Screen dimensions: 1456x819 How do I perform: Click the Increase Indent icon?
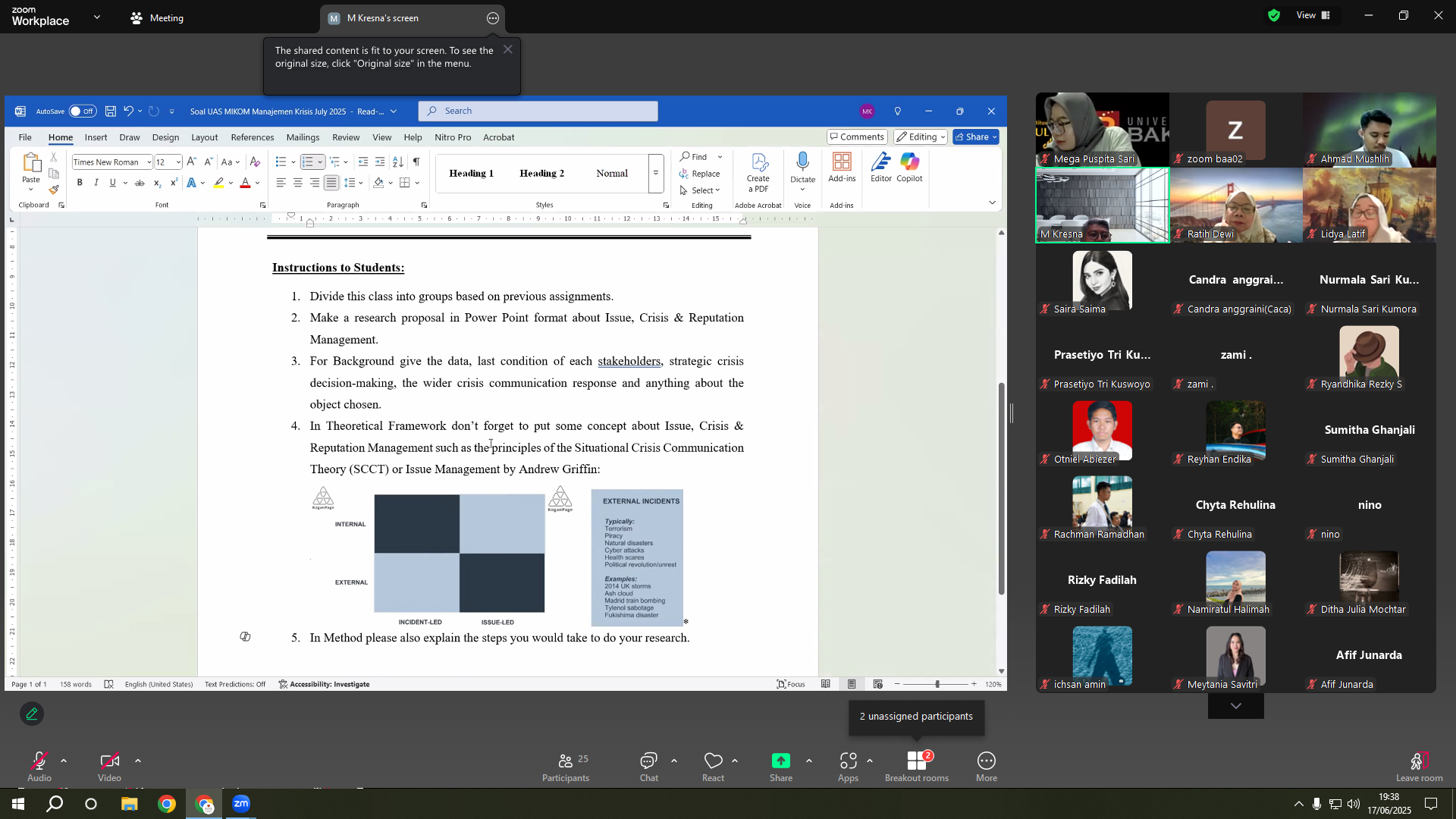point(380,162)
